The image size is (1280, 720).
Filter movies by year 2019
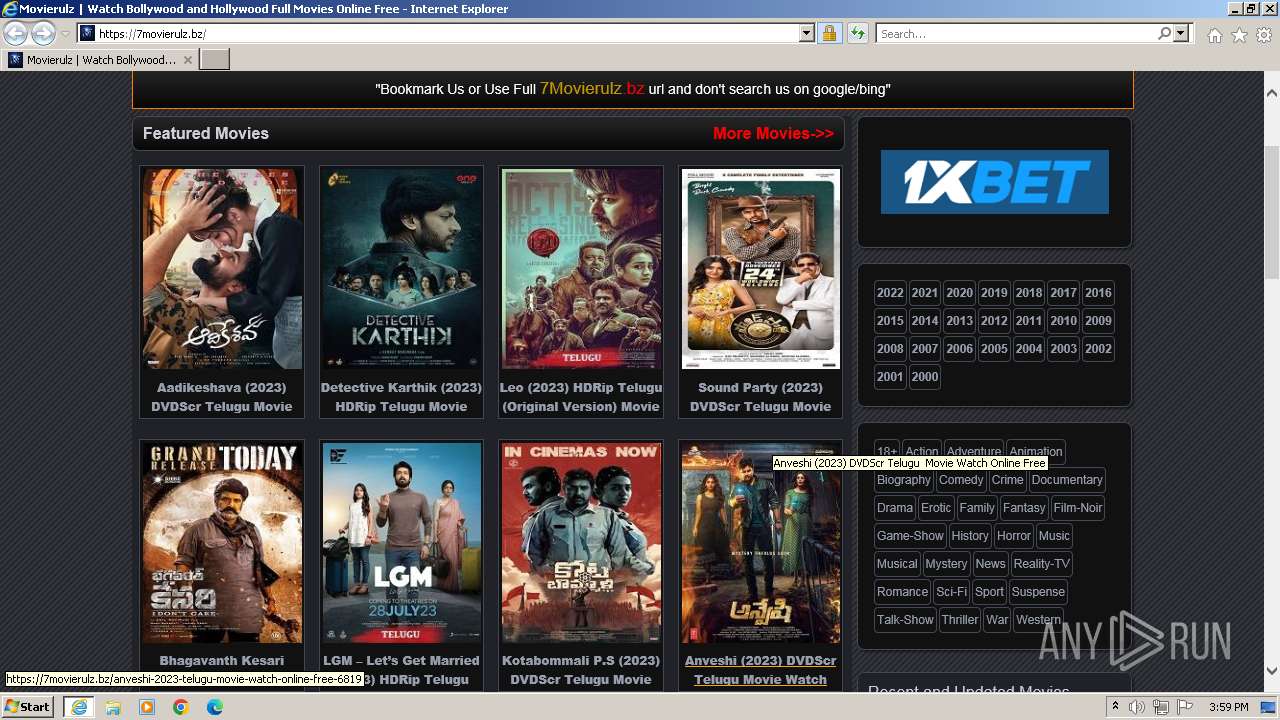(x=994, y=293)
